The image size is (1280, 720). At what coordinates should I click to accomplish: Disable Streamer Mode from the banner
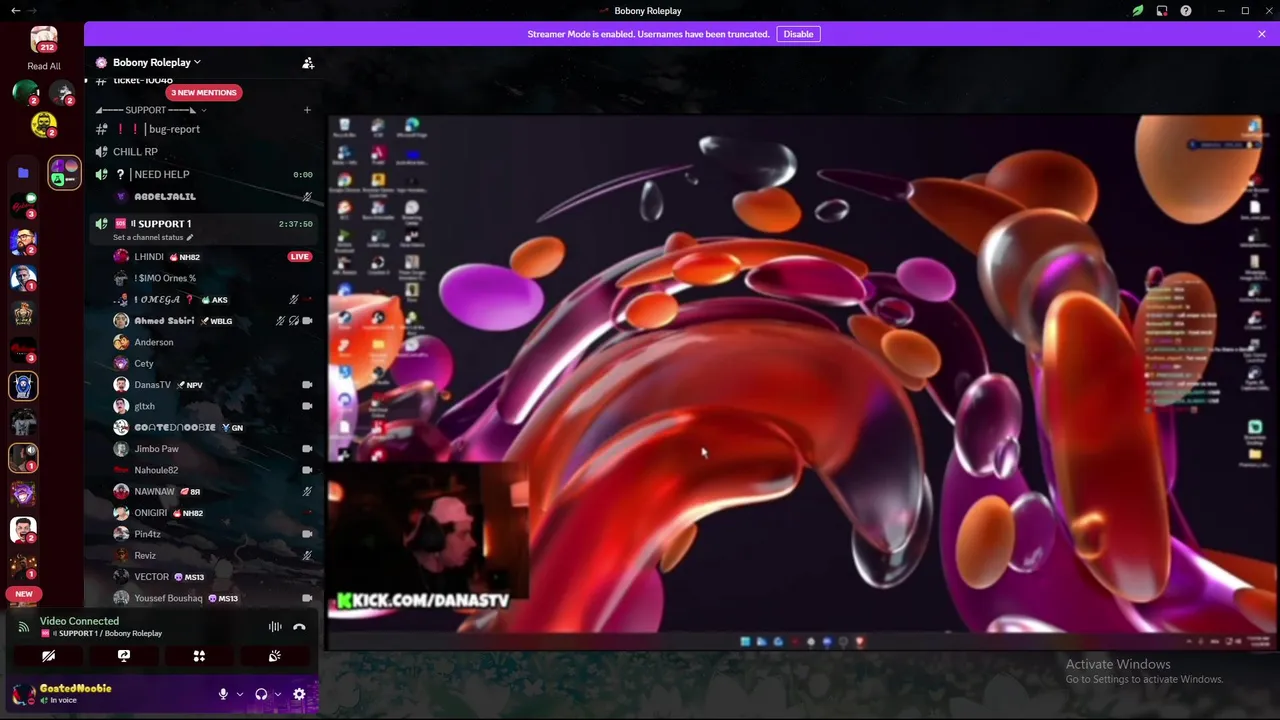798,34
